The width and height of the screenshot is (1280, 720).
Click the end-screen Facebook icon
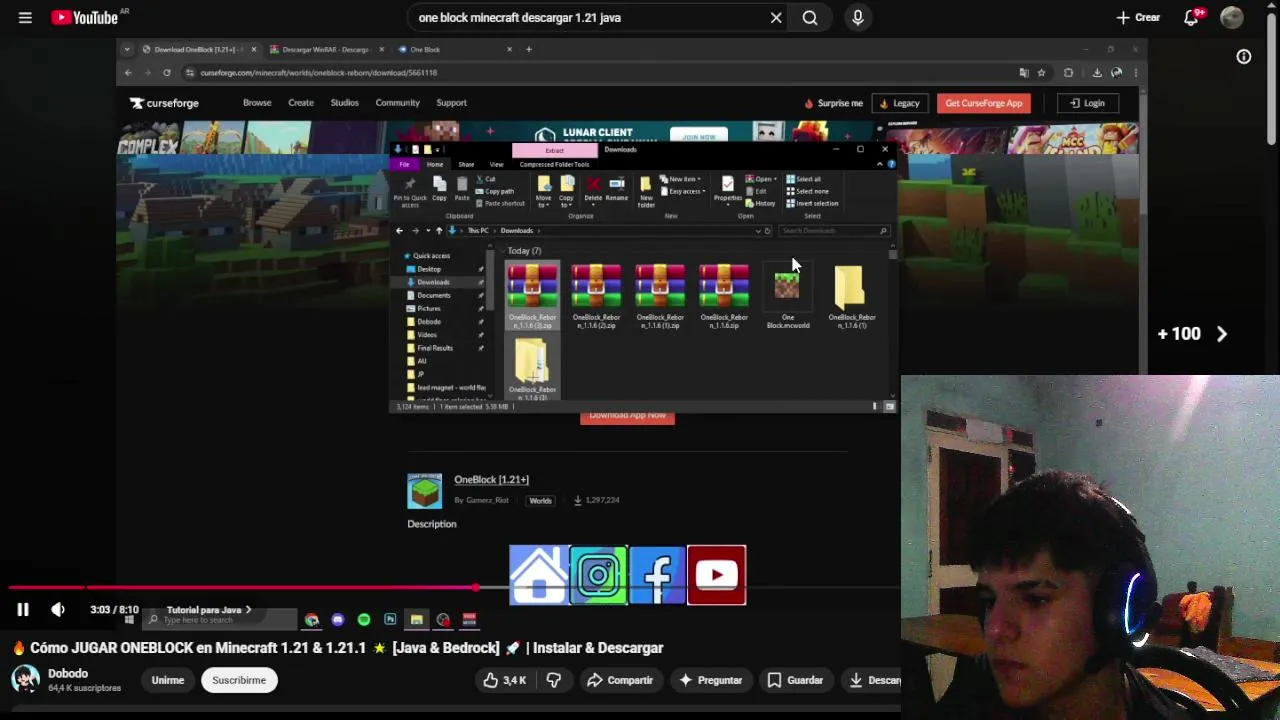[657, 575]
